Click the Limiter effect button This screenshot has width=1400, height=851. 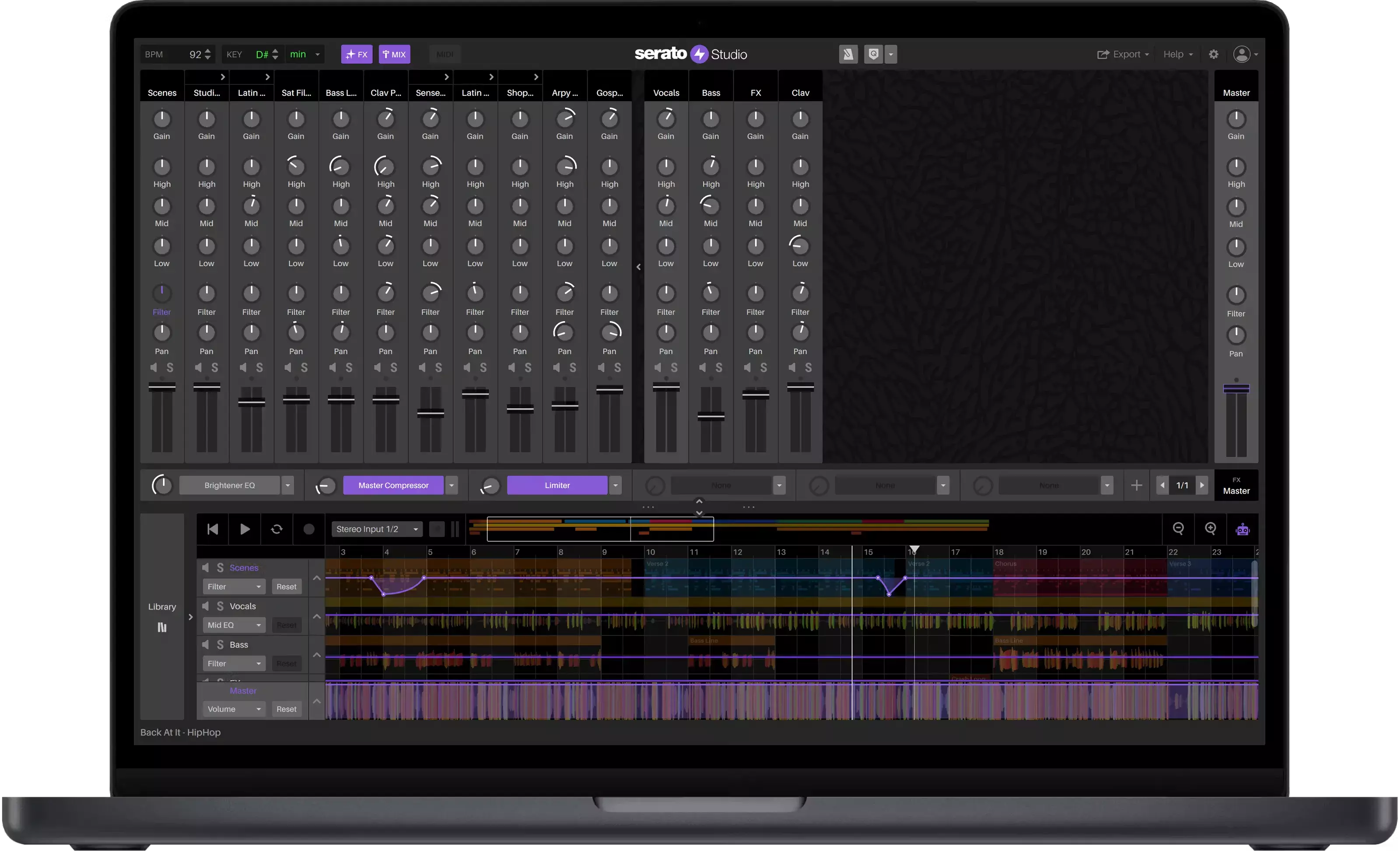557,485
